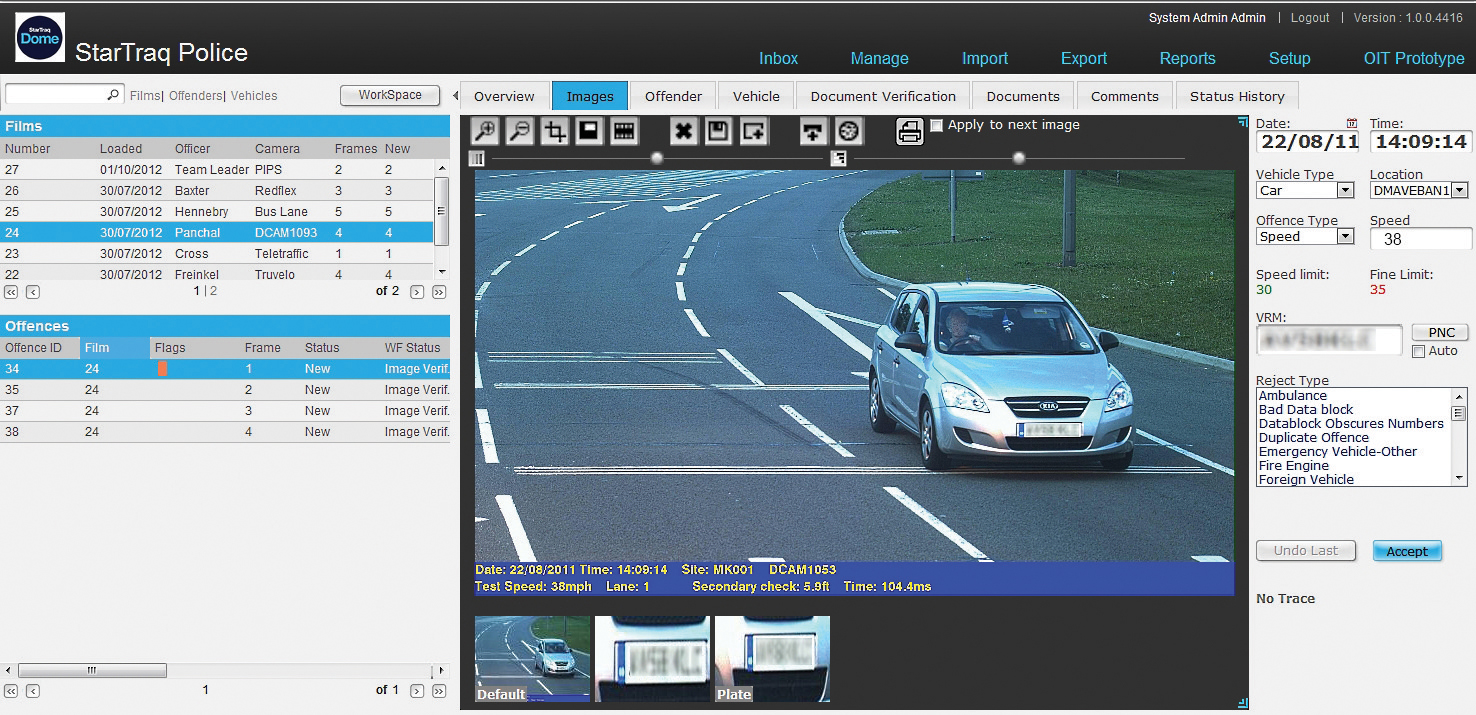This screenshot has height=715, width=1476.
Task: Click the orange flag on offence 34
Action: click(162, 369)
